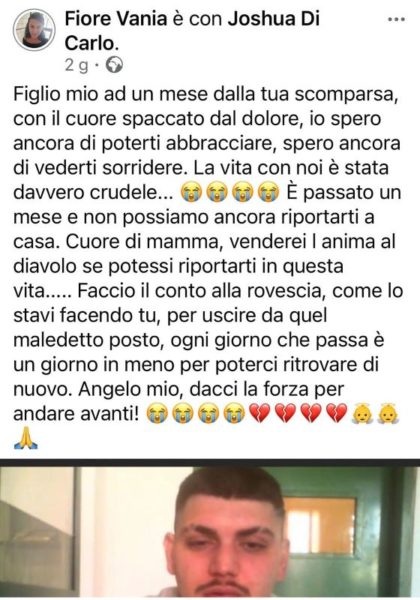Click the final baby angel emoji
The width and height of the screenshot is (420, 600).
coord(388,414)
